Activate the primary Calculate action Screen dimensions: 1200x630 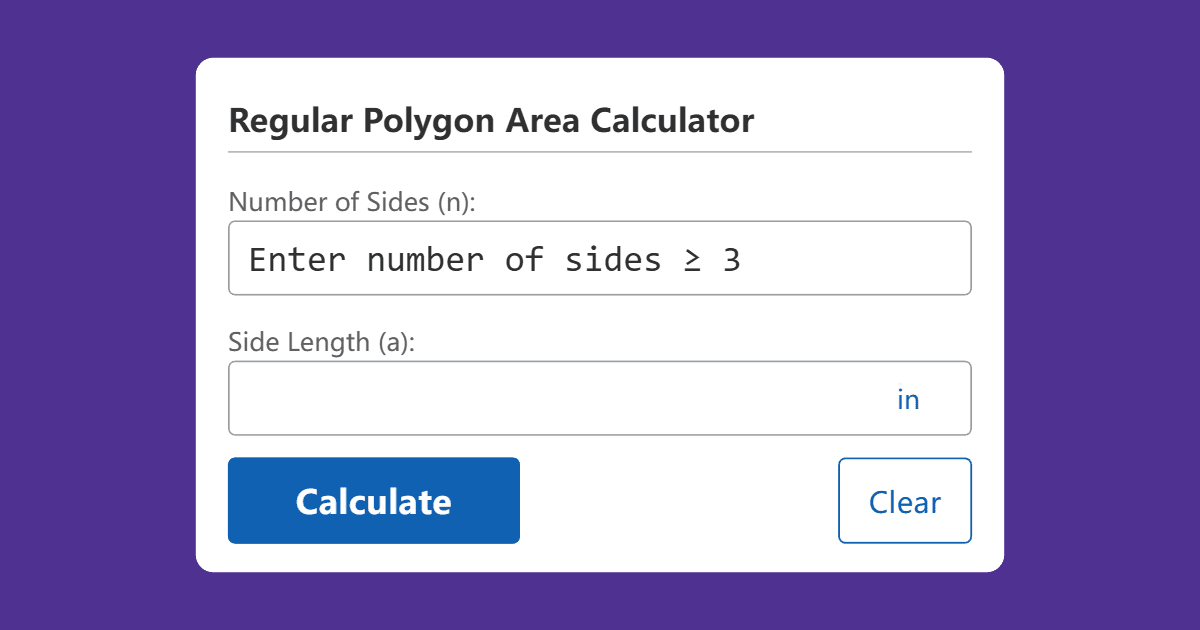(x=373, y=500)
